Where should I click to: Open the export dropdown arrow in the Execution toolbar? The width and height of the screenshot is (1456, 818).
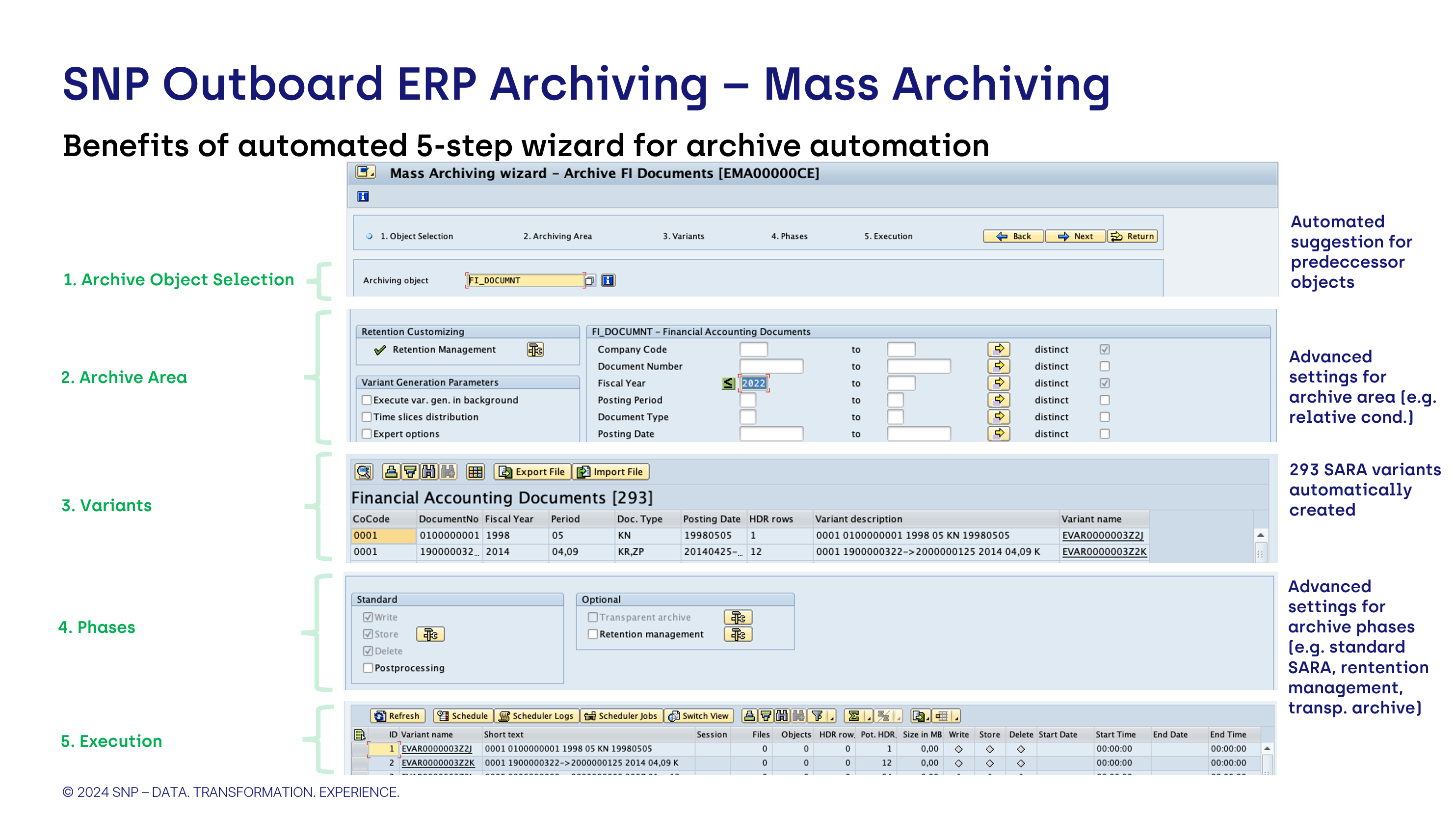point(928,717)
